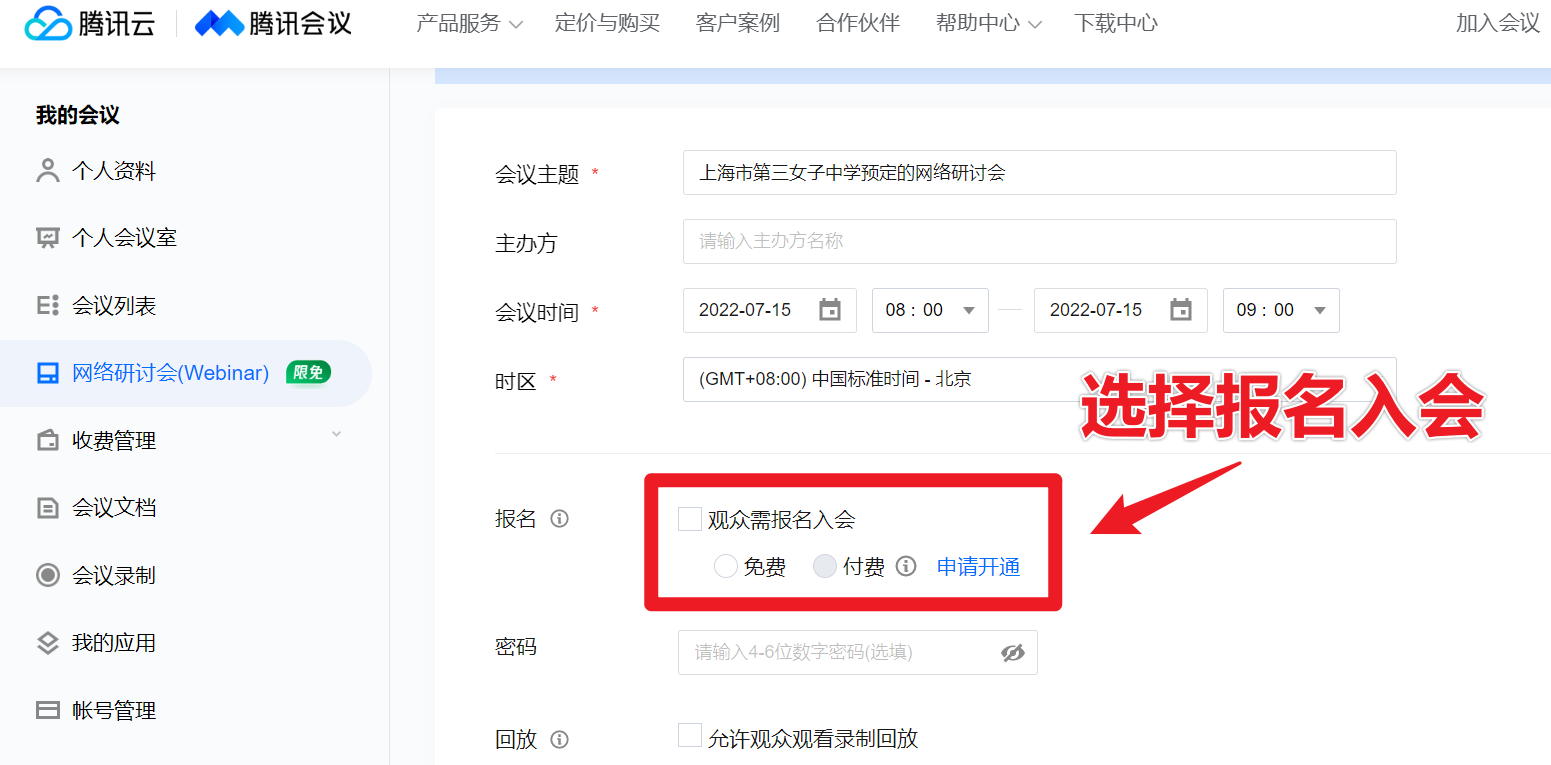Screen dimensions: 1551x765
Task: Click the 帐号管理 card icon
Action: tap(47, 711)
